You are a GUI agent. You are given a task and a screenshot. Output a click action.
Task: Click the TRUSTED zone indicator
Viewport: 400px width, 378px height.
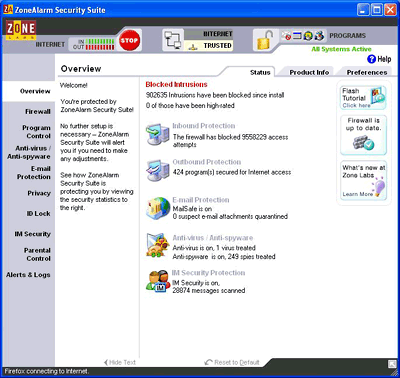209,46
